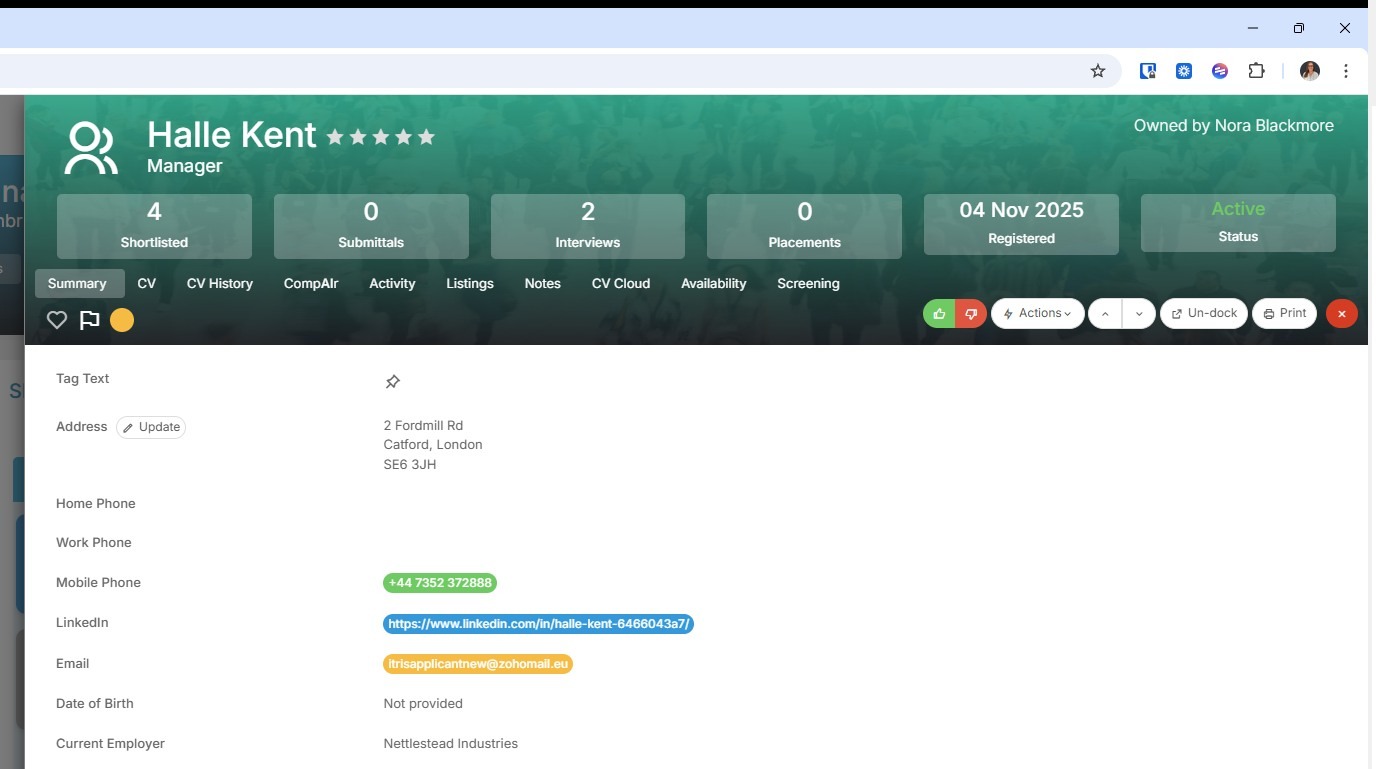Open the browser Extensions puzzle icon
Viewport: 1376px width, 769px height.
click(1257, 71)
